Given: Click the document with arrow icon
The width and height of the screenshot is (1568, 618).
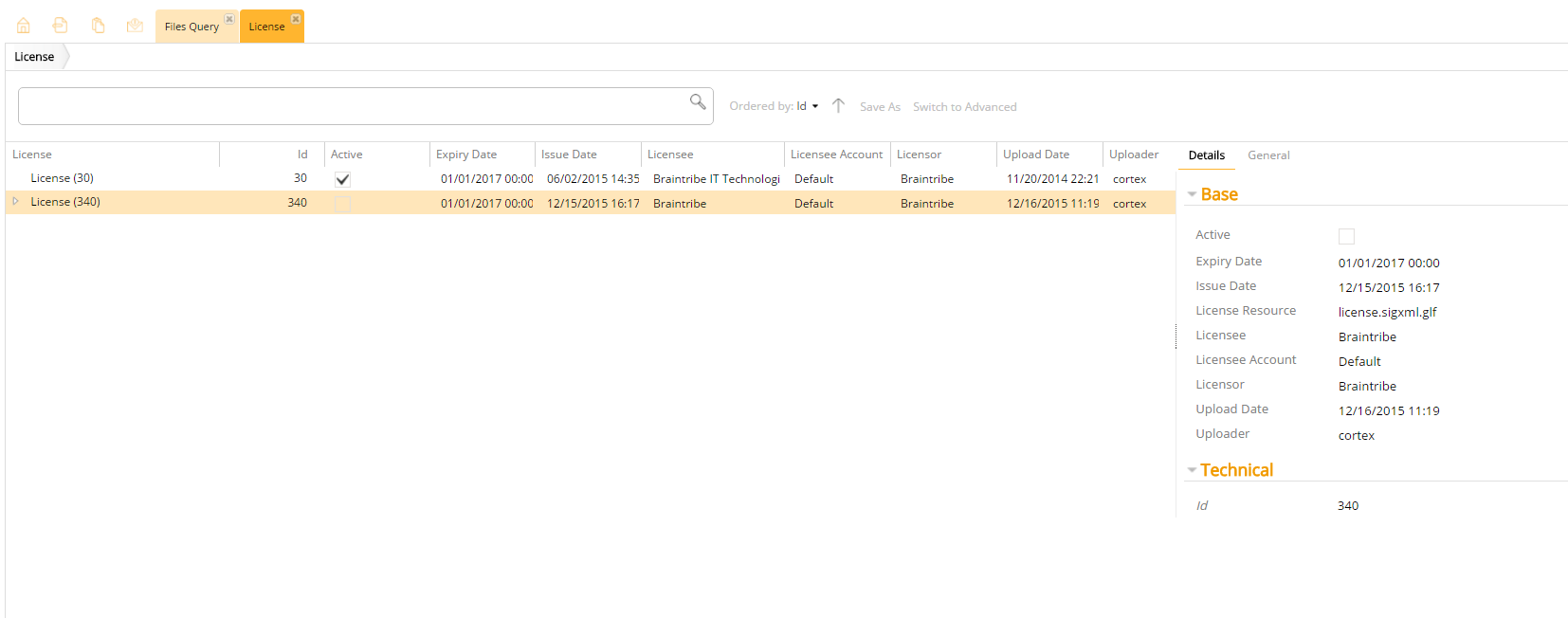Looking at the screenshot, I should [x=61, y=26].
